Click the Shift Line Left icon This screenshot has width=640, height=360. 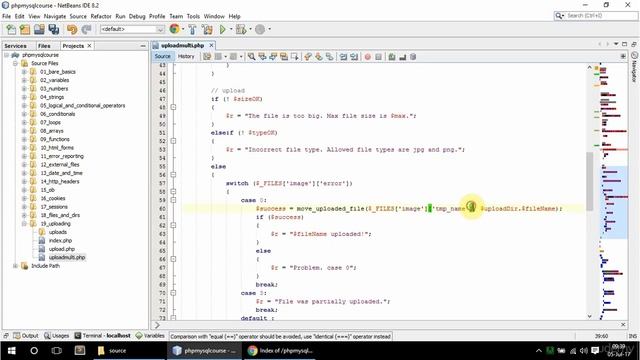coord(343,57)
